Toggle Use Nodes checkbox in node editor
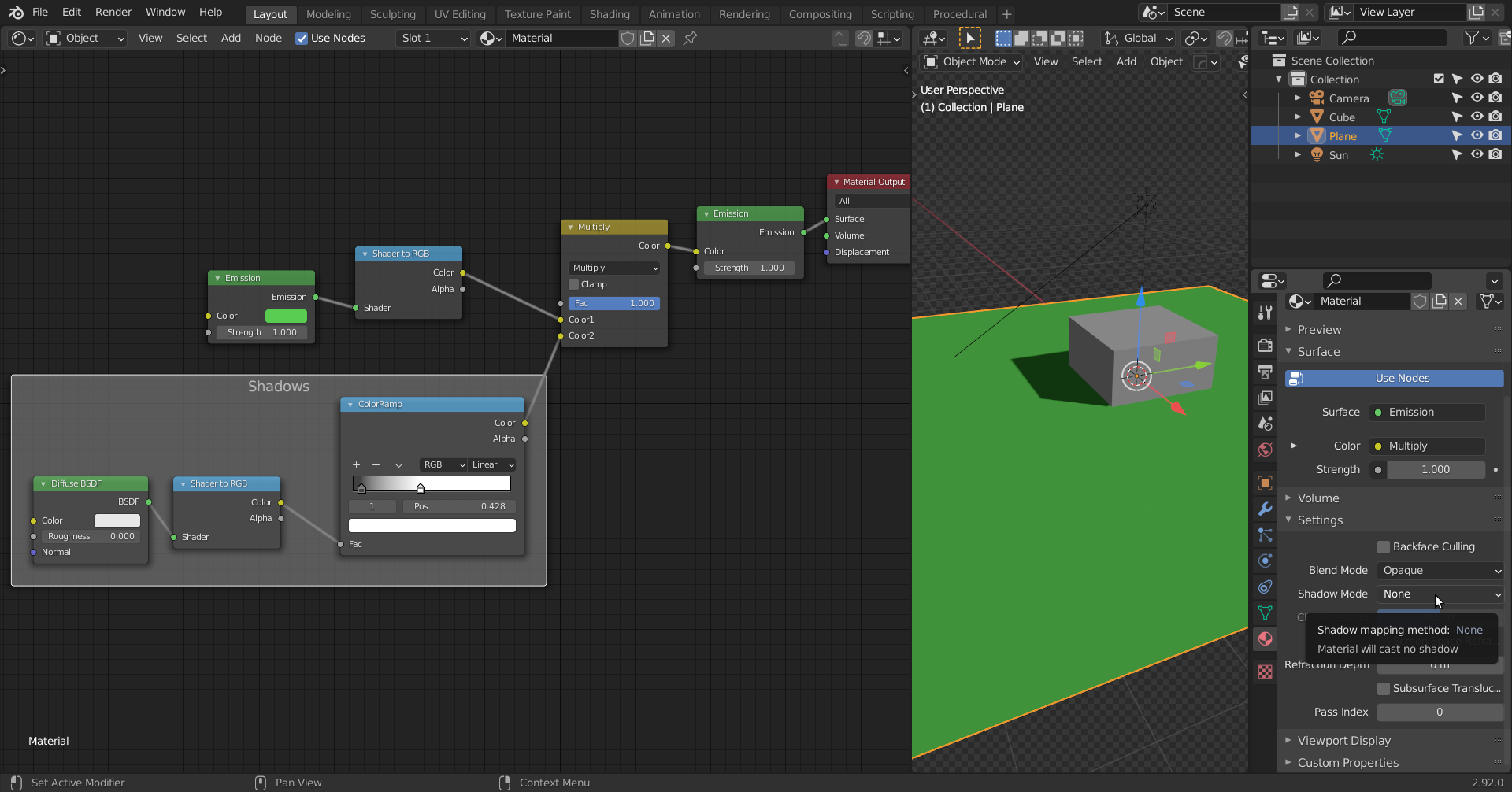Image resolution: width=1512 pixels, height=792 pixels. (x=302, y=38)
